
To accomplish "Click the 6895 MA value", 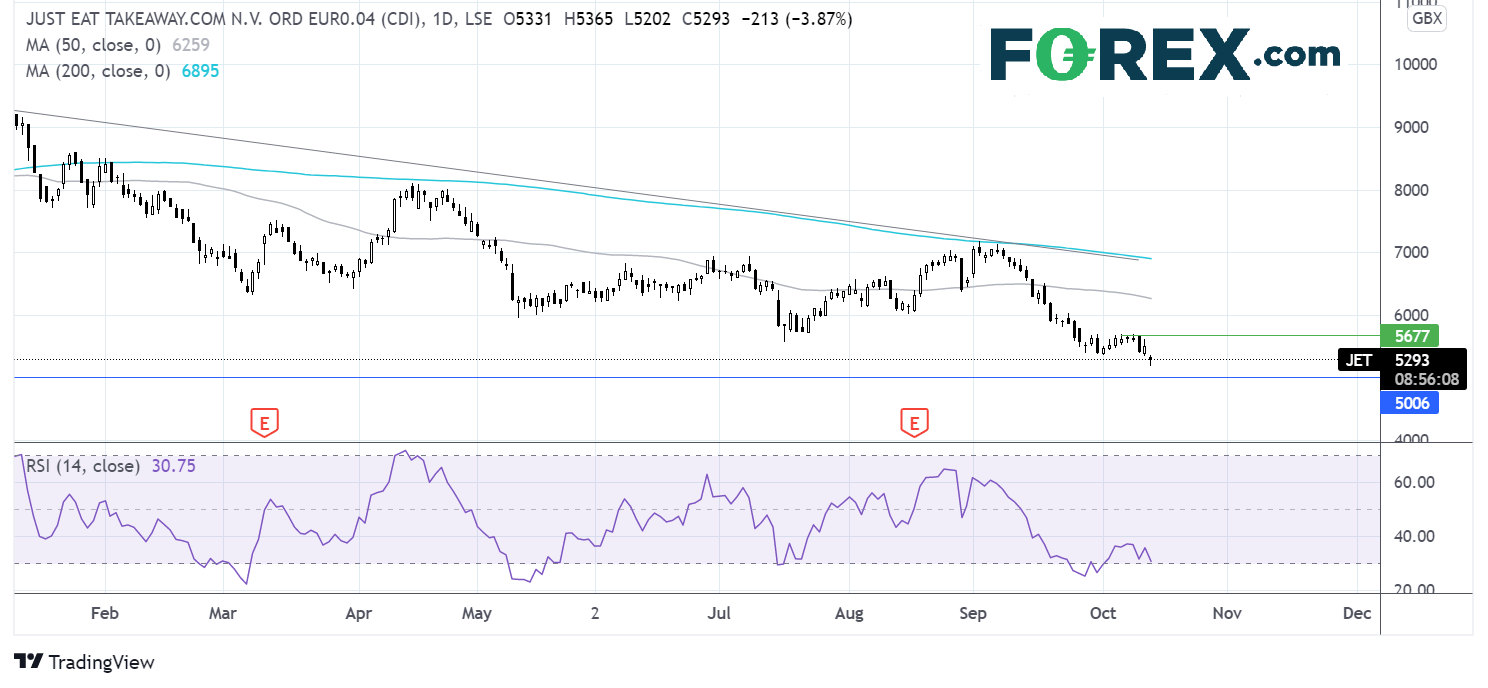I will pos(200,71).
